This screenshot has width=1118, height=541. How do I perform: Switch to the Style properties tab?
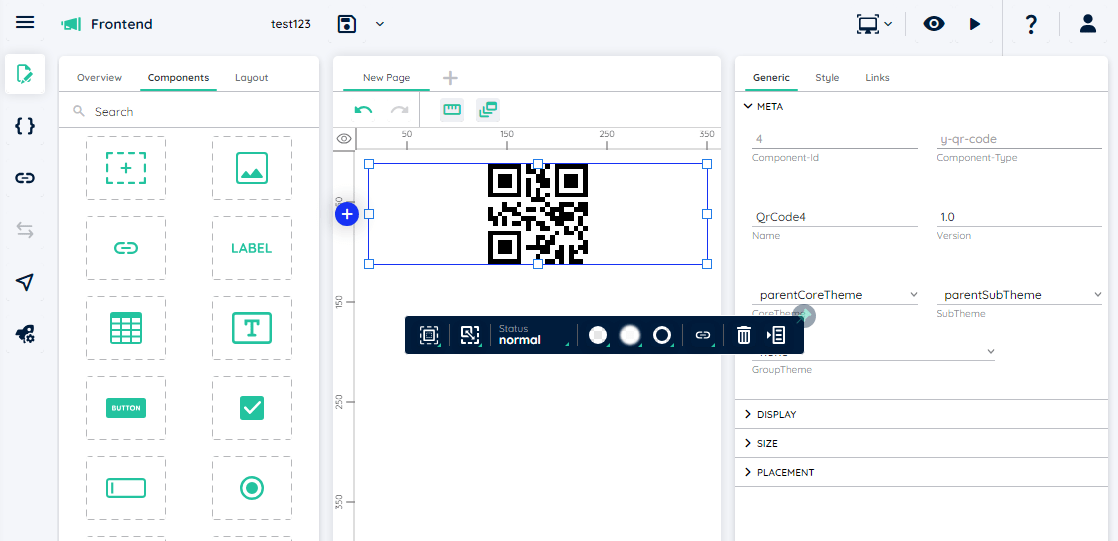tap(827, 78)
